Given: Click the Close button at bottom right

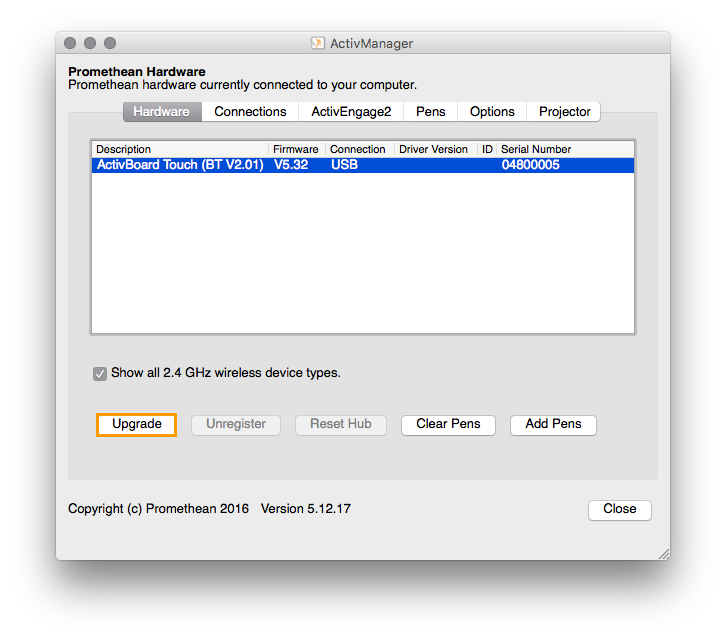Looking at the screenshot, I should [619, 510].
